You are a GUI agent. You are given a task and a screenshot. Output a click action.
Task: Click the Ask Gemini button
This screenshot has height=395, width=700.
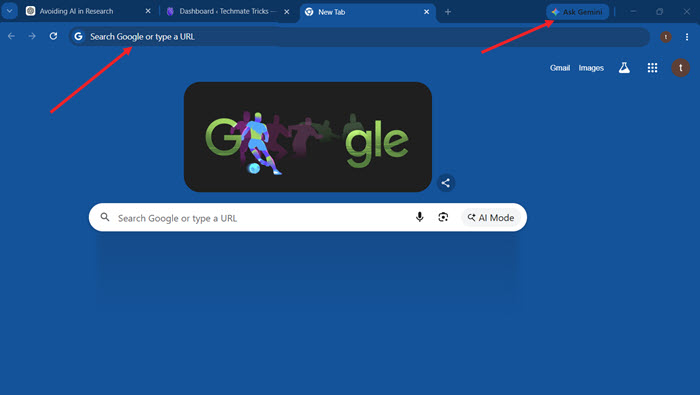(x=577, y=12)
